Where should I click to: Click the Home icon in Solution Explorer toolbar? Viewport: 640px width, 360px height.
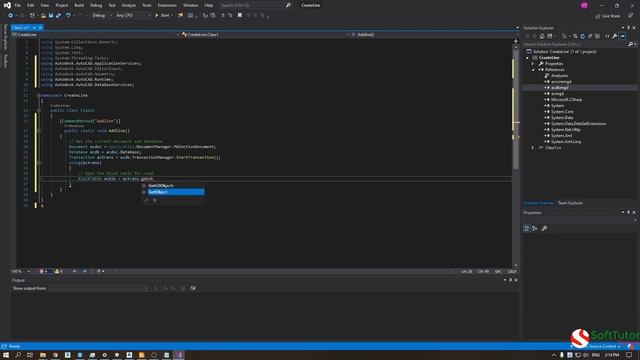point(542,36)
